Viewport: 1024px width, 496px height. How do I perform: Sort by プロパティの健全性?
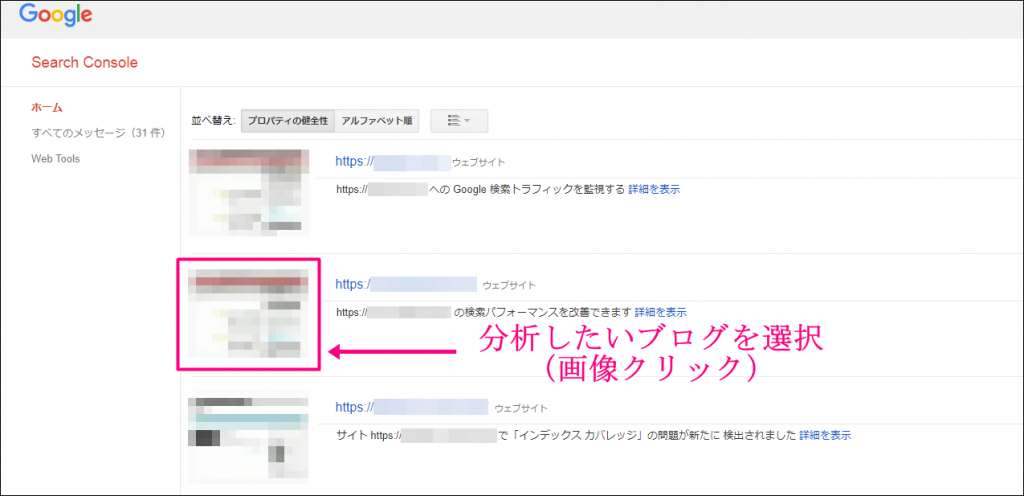tap(287, 121)
